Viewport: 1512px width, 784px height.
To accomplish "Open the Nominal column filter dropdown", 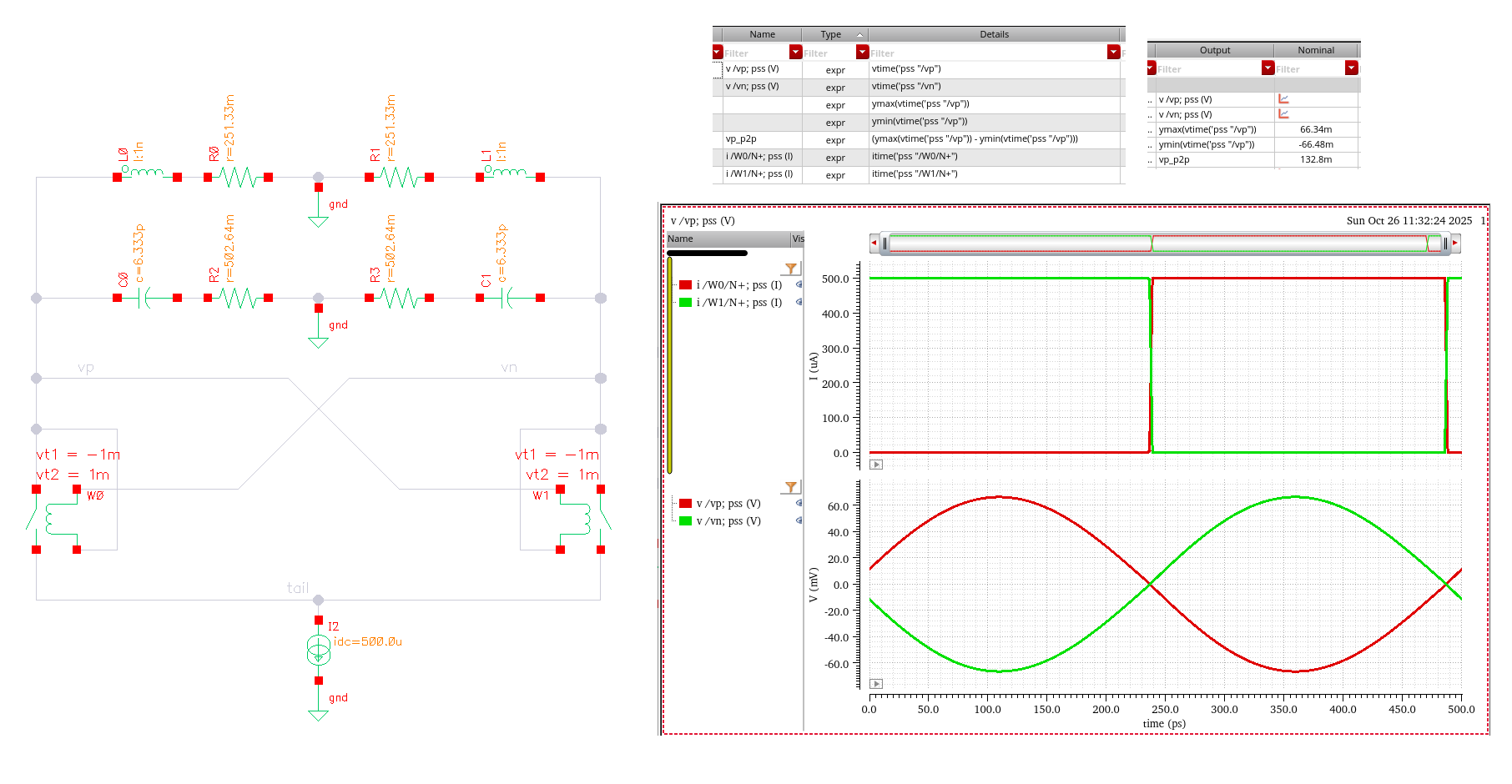I will [x=1351, y=68].
